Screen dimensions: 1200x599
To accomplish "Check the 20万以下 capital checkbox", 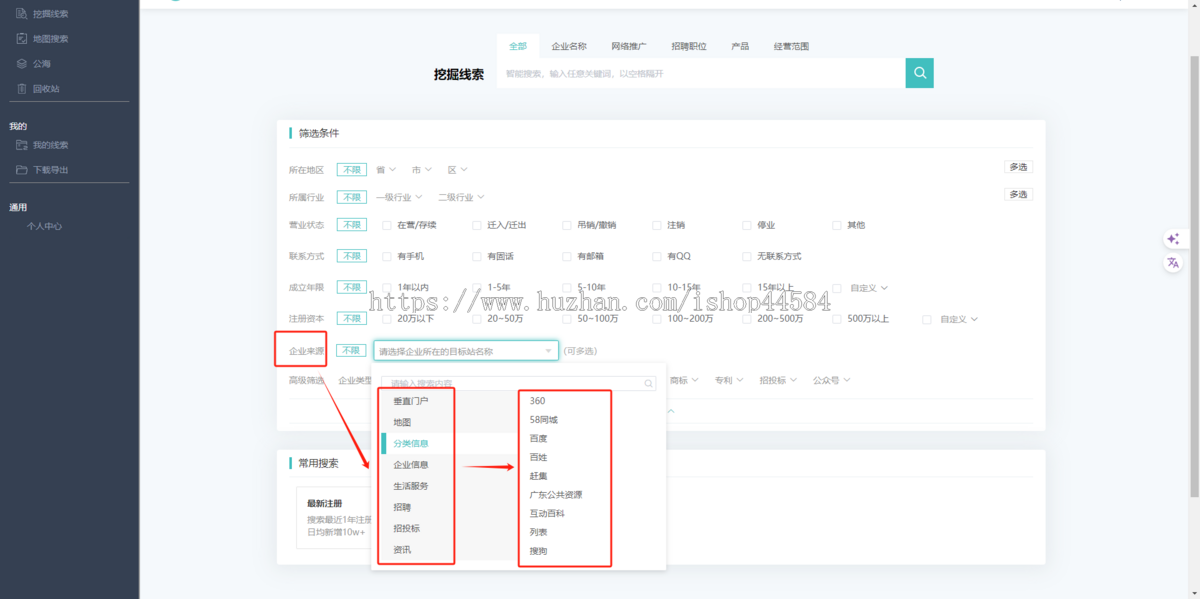I will (x=387, y=319).
